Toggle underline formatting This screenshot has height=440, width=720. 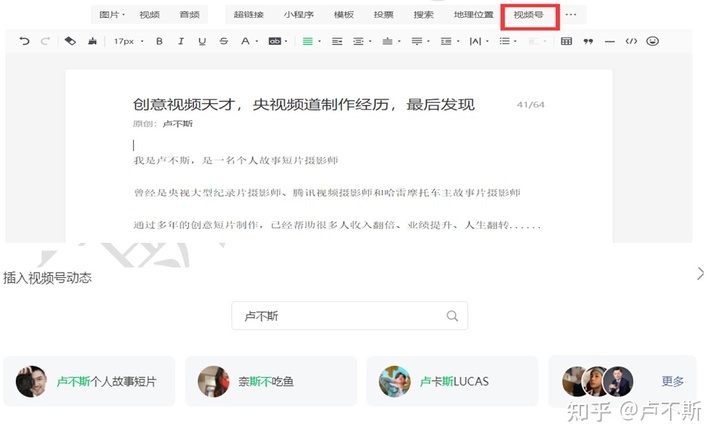click(202, 41)
